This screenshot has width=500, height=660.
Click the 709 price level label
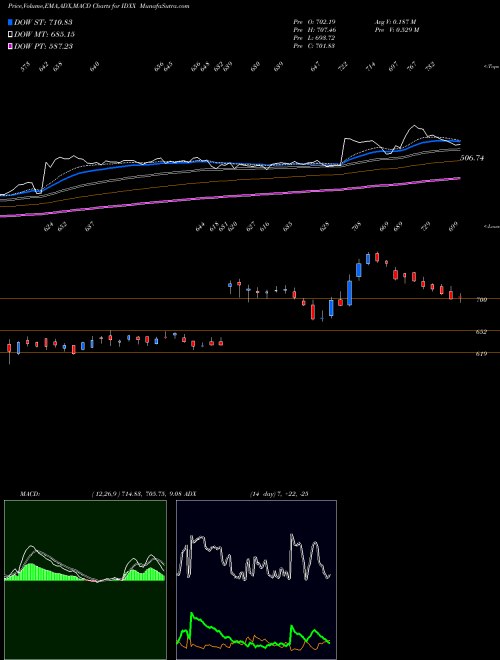pos(481,300)
